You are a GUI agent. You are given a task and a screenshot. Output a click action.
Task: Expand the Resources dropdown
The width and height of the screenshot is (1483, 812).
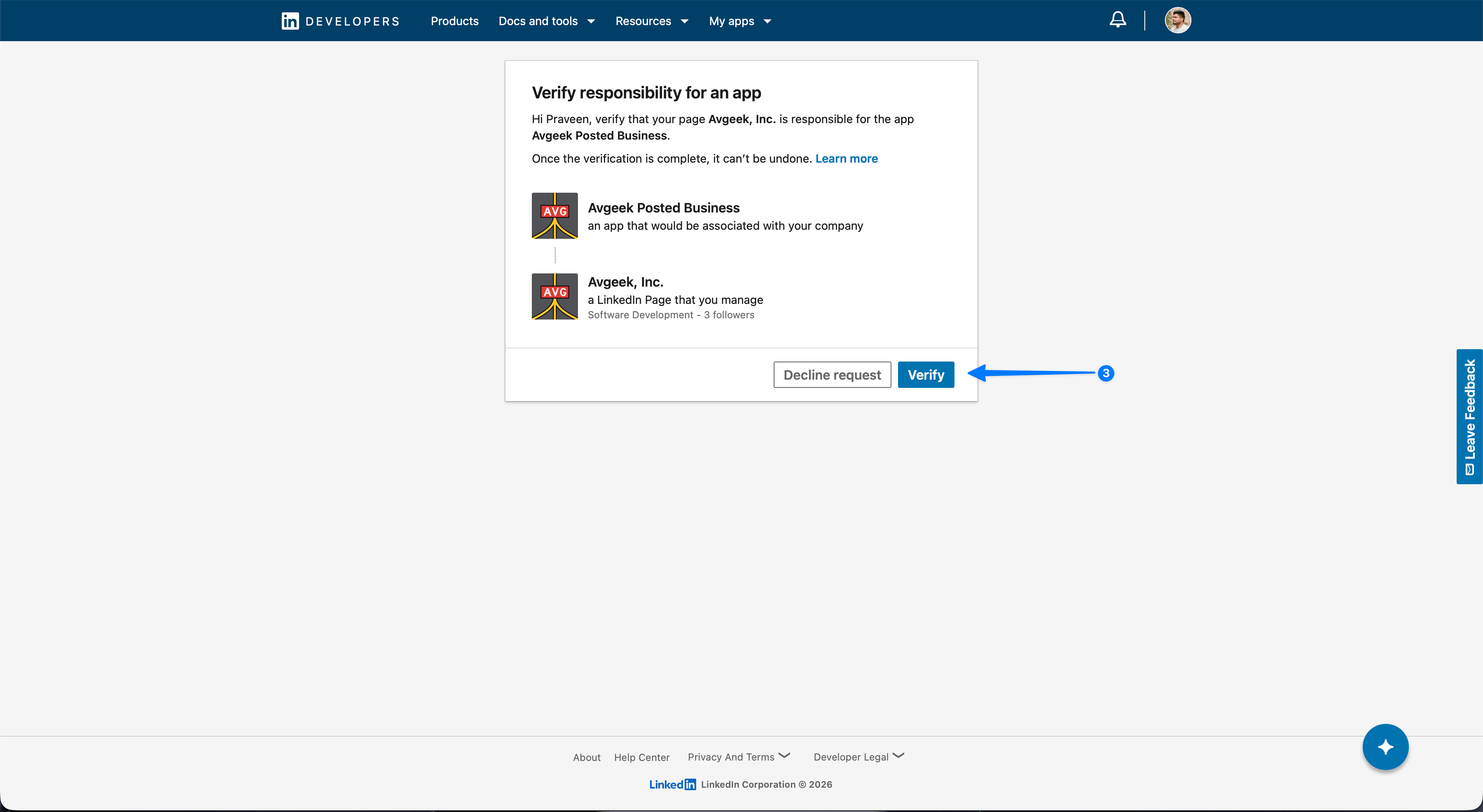pos(652,21)
